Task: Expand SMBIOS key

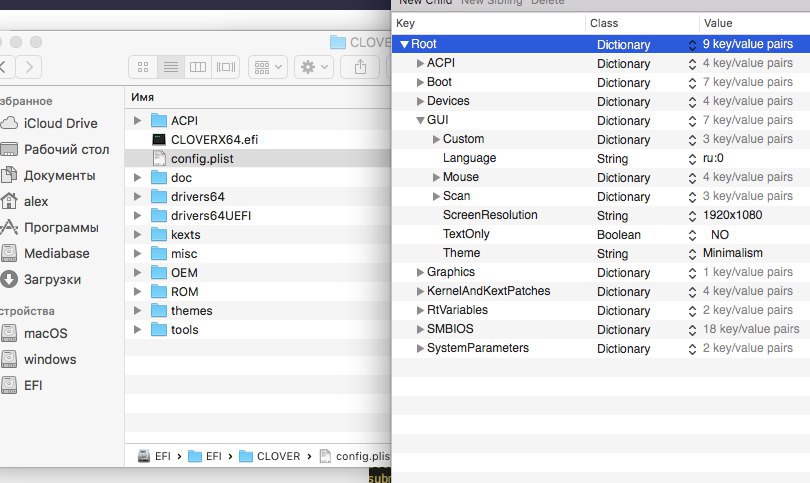Action: (x=420, y=330)
